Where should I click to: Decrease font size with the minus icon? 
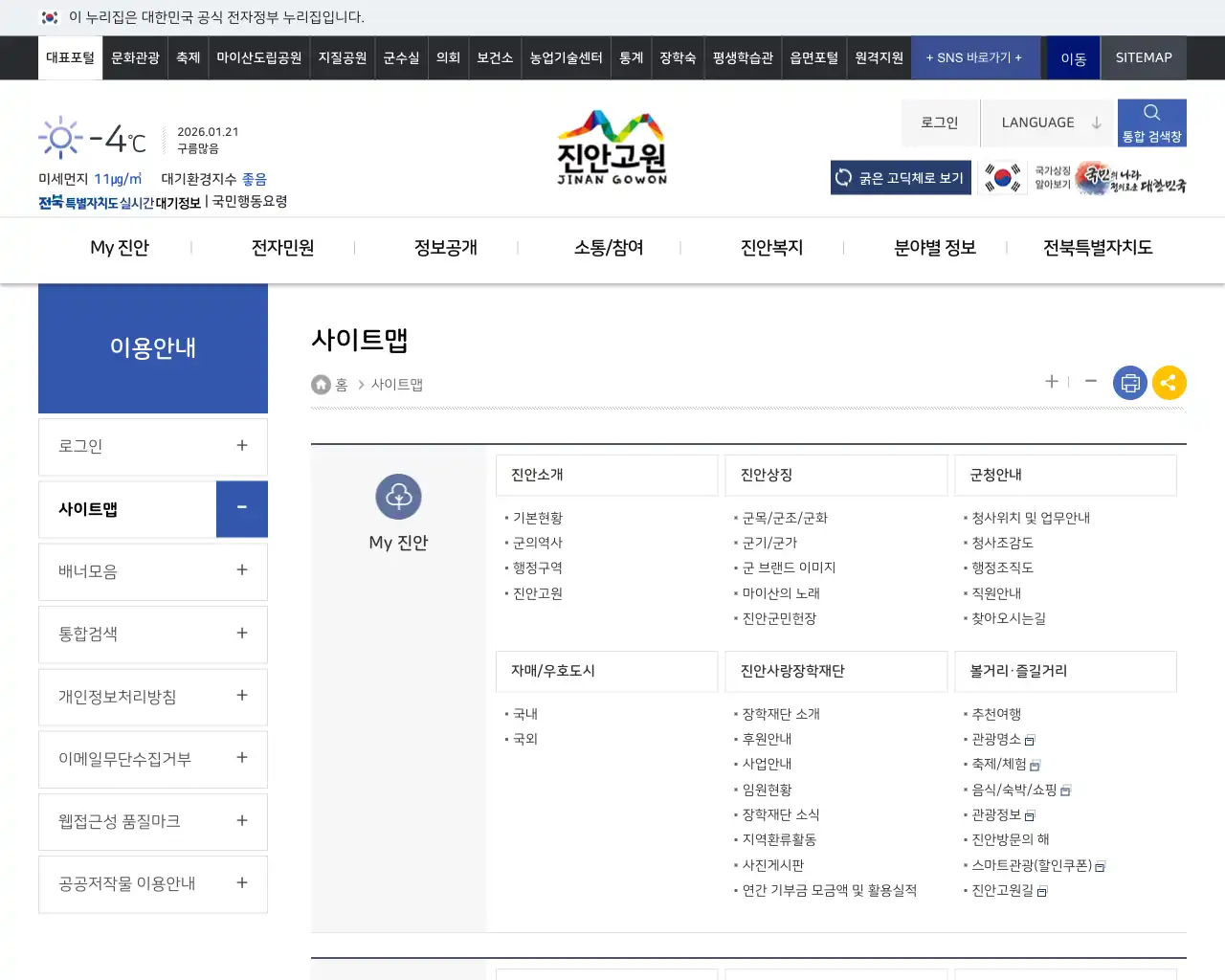tap(1091, 382)
